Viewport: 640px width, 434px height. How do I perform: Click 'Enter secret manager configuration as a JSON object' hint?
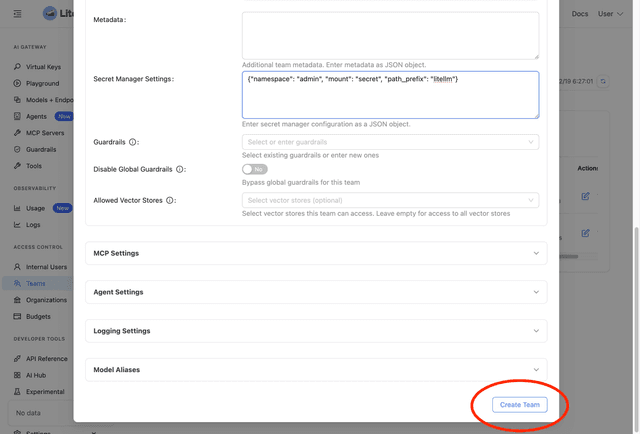pyautogui.click(x=326, y=124)
